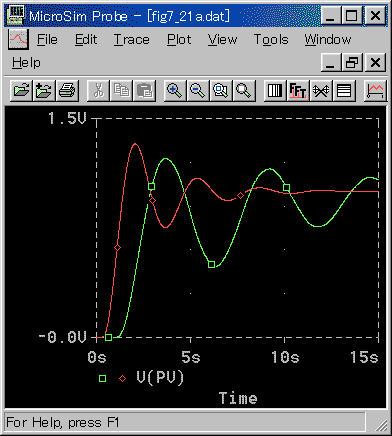The width and height of the screenshot is (392, 436).
Task: Click the Performance Analysis icon
Action: [x=321, y=90]
